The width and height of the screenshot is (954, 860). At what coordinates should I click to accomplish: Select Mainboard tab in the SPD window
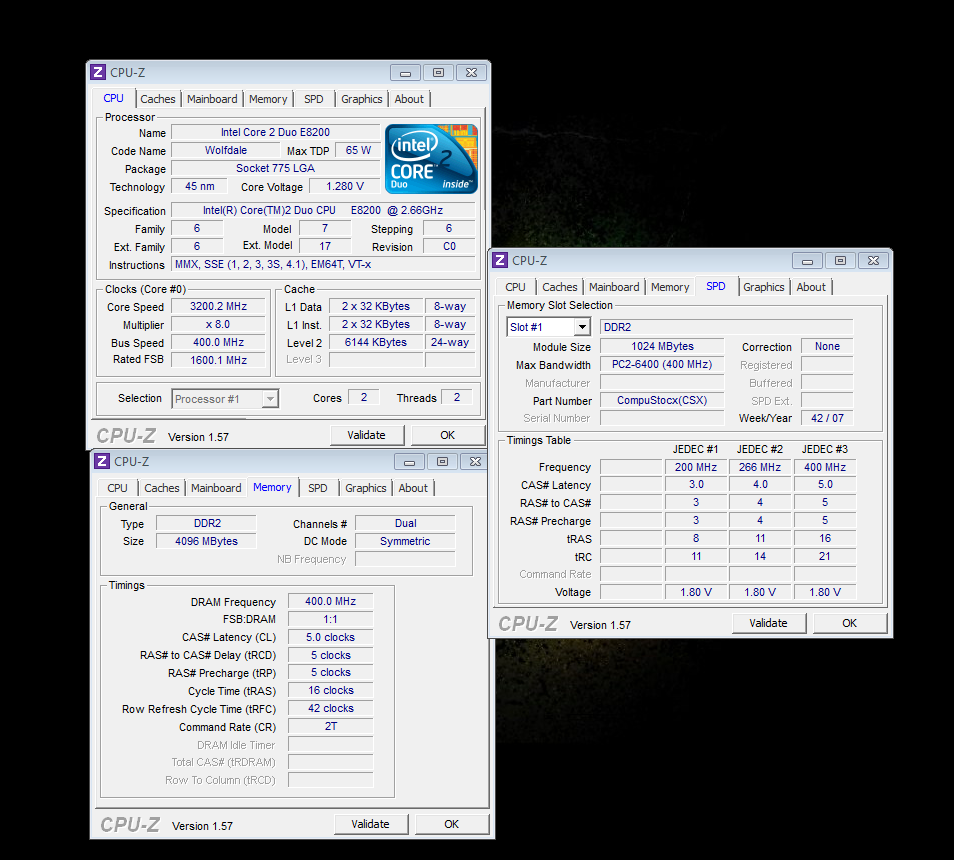click(x=614, y=287)
